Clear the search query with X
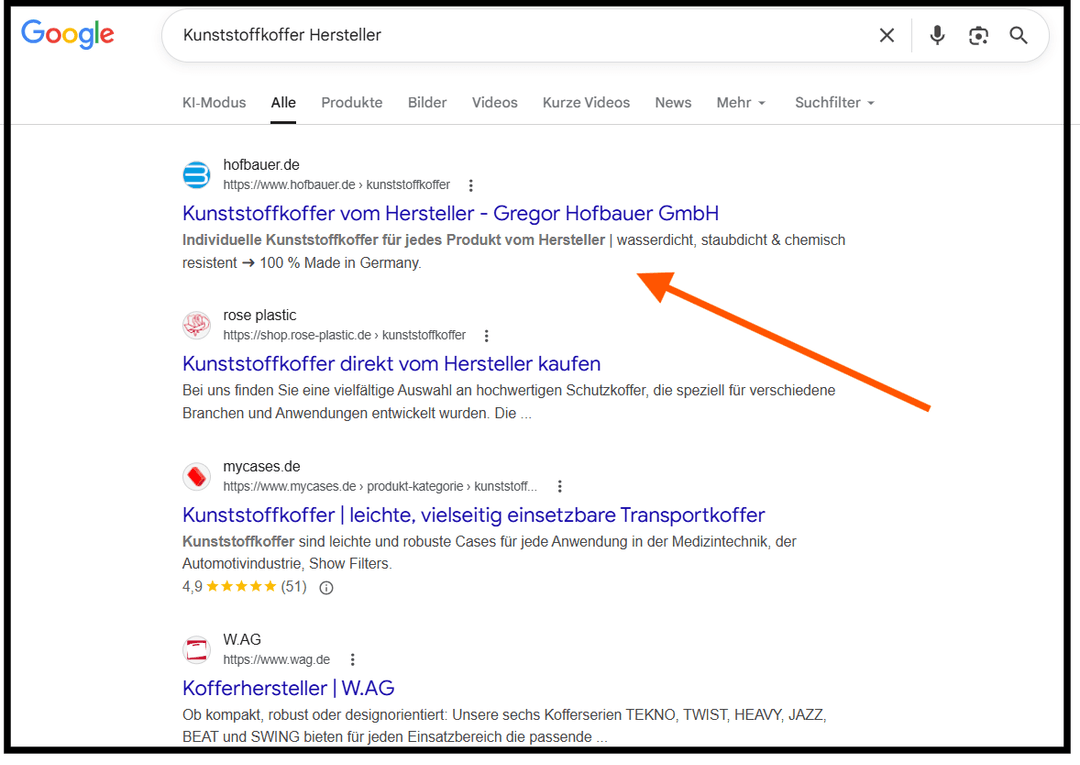Viewport: 1080px width, 765px height. pyautogui.click(x=886, y=35)
